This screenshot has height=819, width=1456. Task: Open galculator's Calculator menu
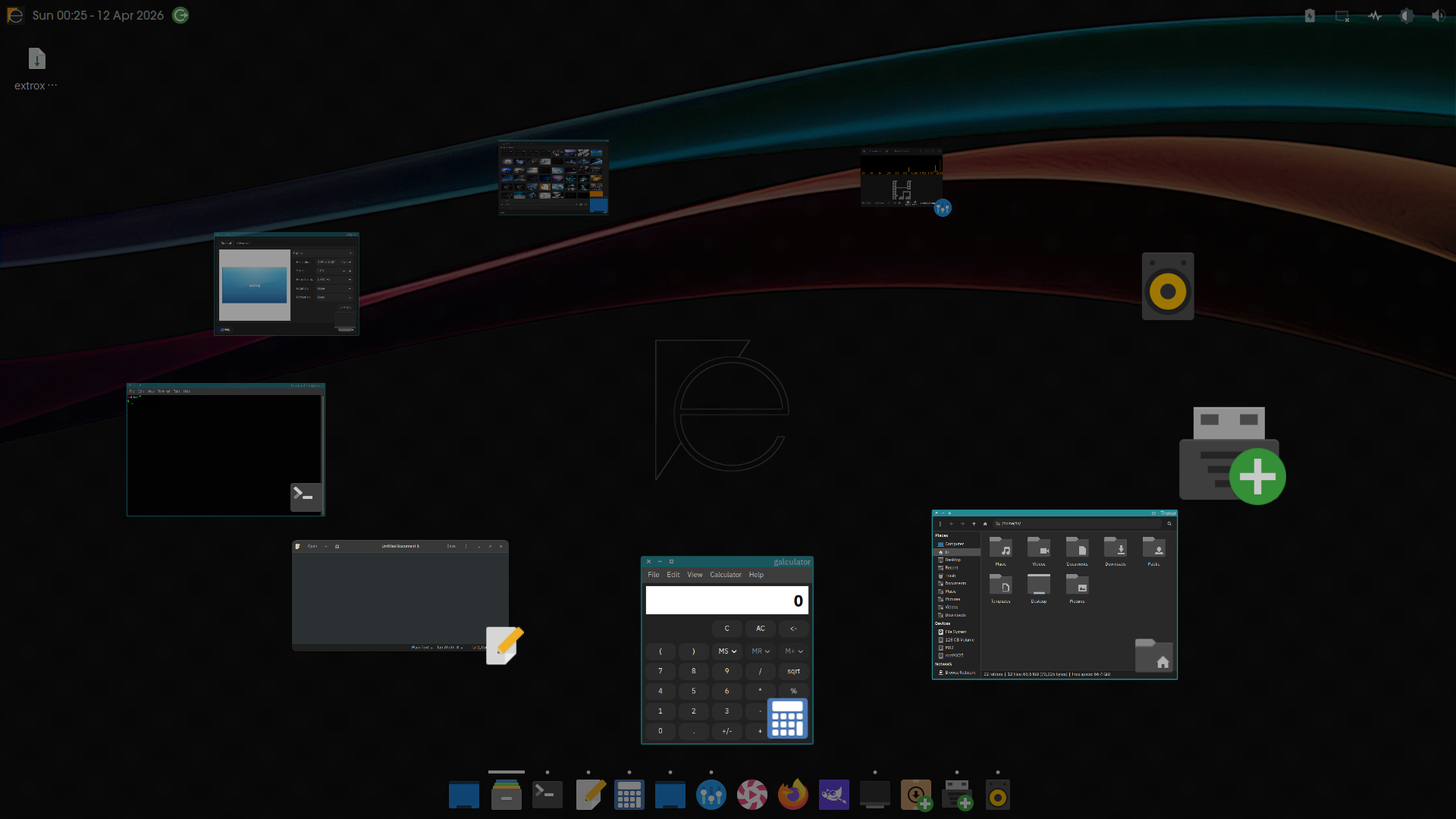(x=725, y=575)
